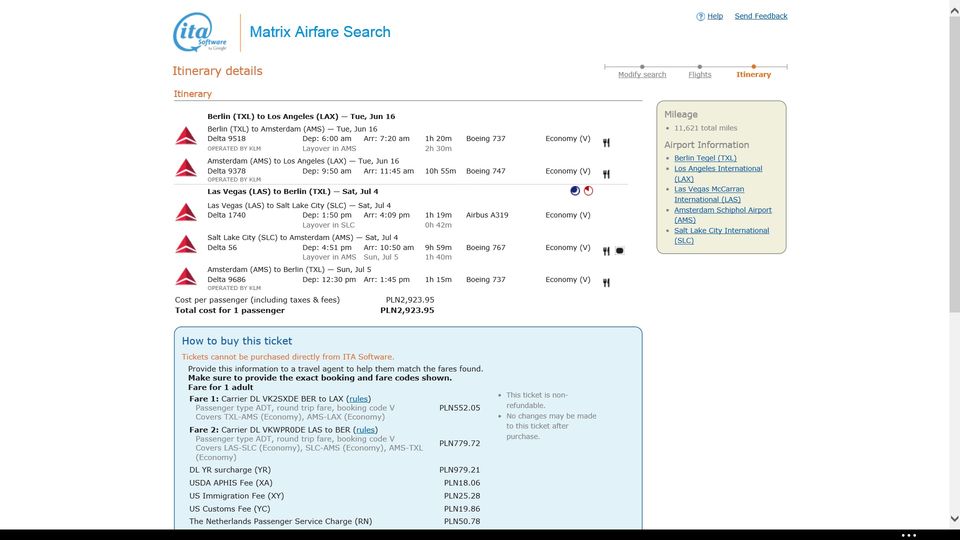
Task: Click the Help question mark icon
Action: coord(700,17)
